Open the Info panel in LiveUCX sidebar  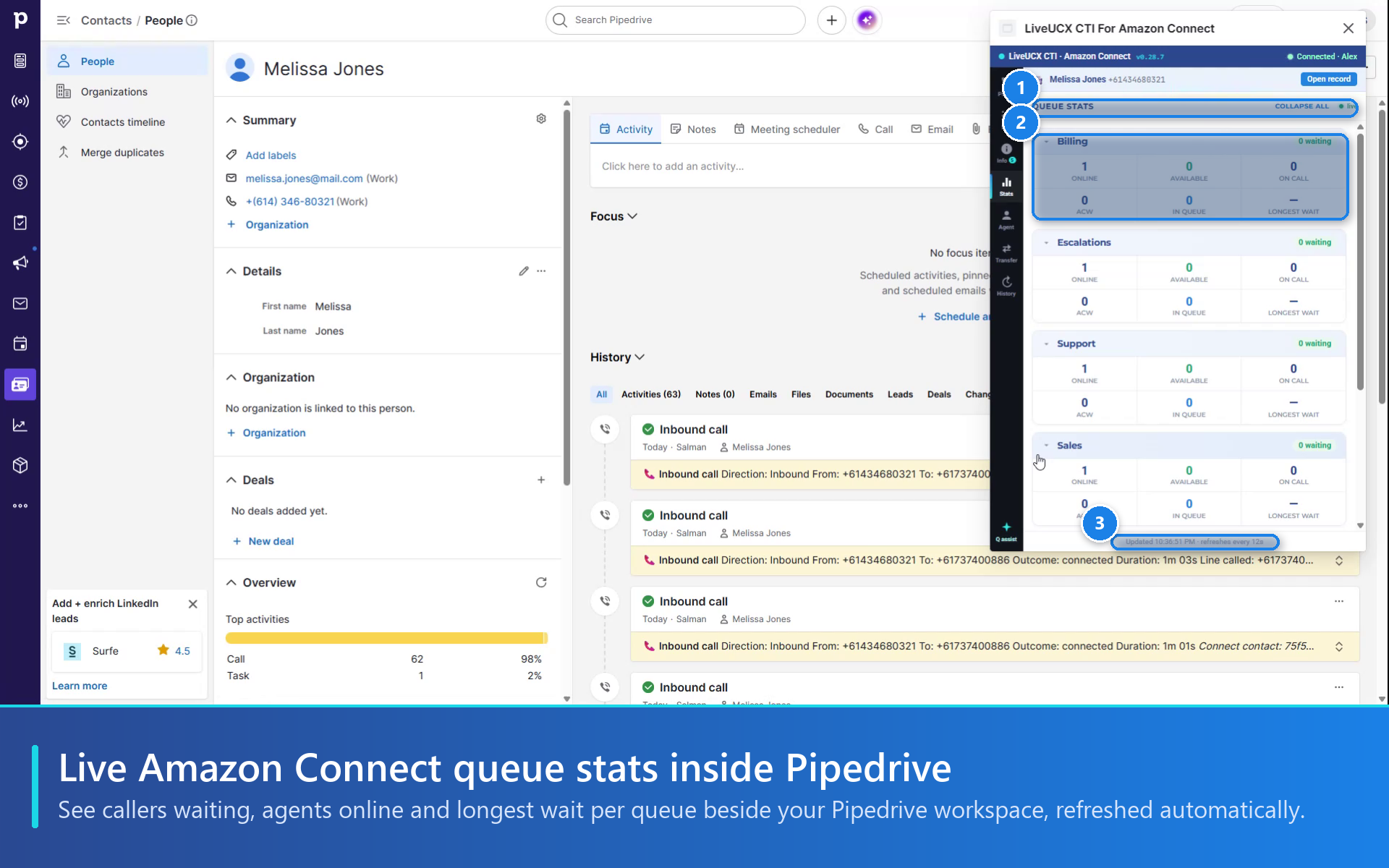click(x=1006, y=153)
